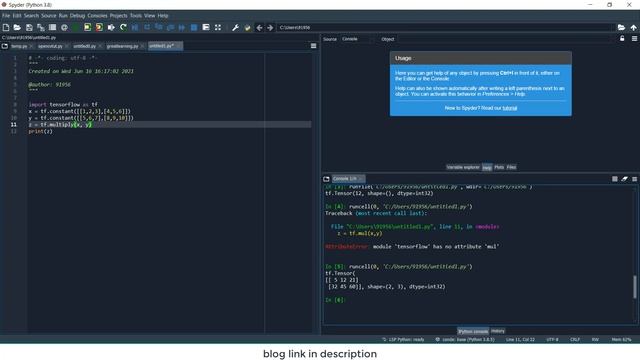Open the Help Source dropdown showing Console

tap(357, 39)
